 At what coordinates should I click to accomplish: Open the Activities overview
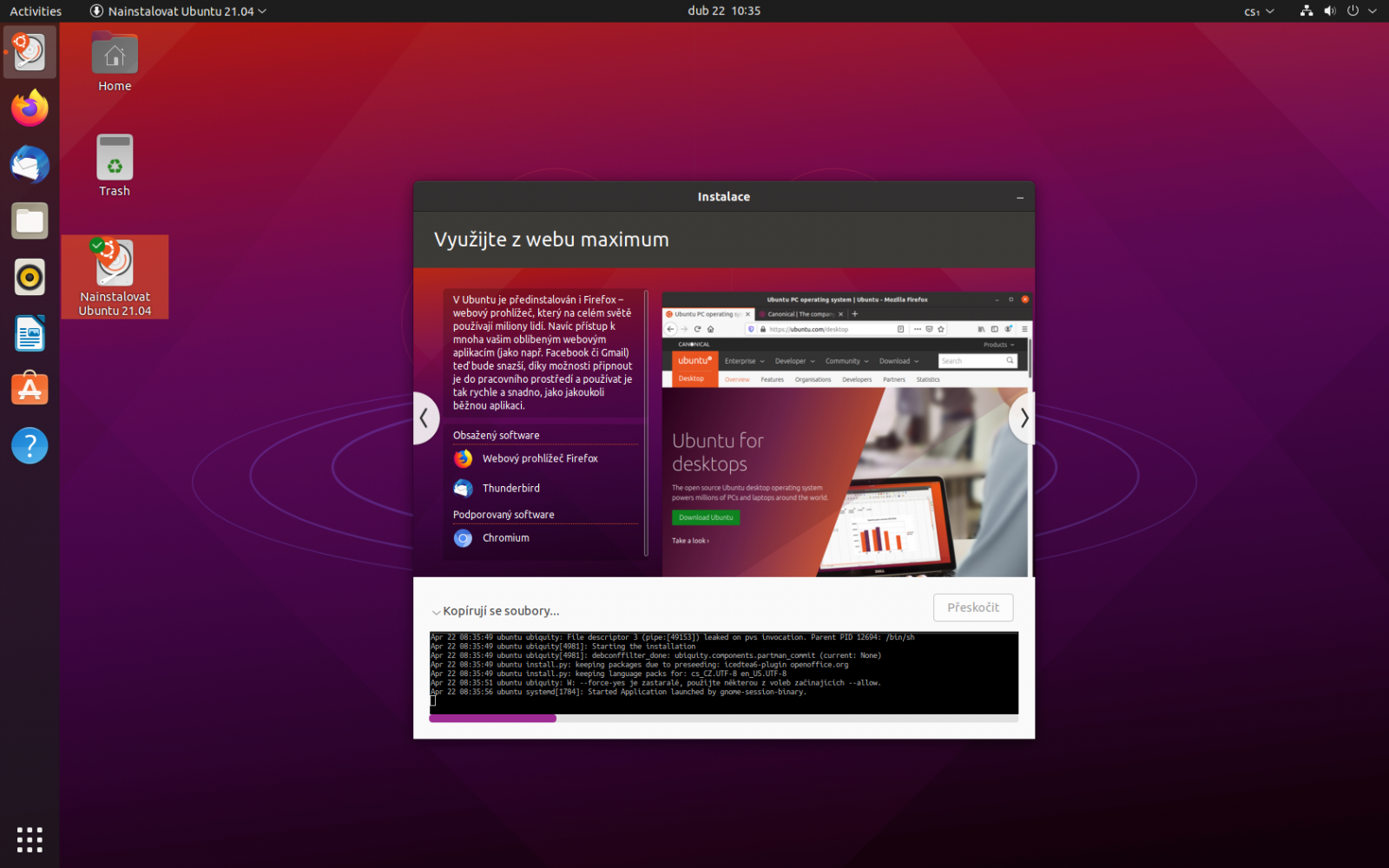point(35,11)
